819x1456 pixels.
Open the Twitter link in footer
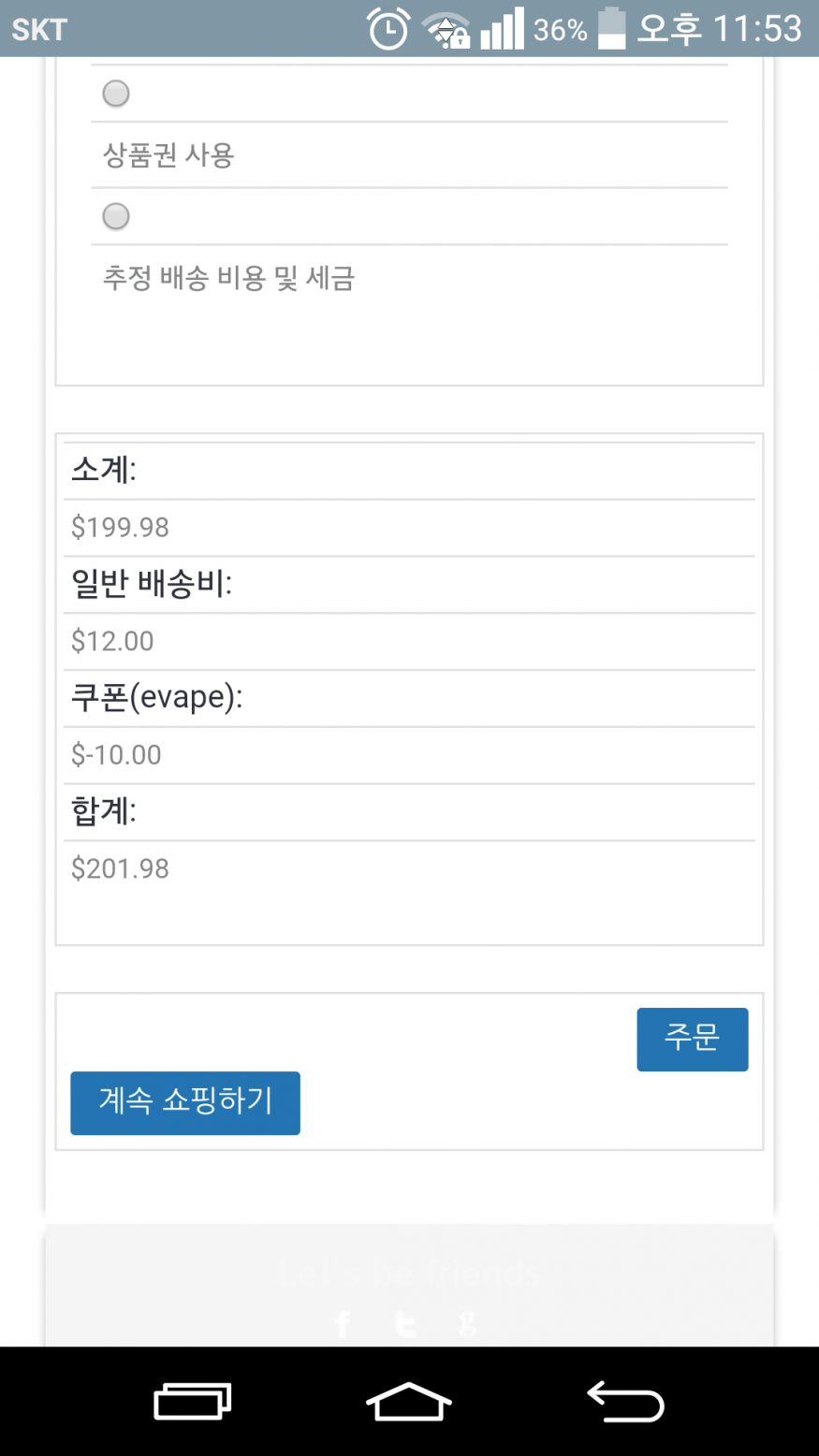(405, 1324)
